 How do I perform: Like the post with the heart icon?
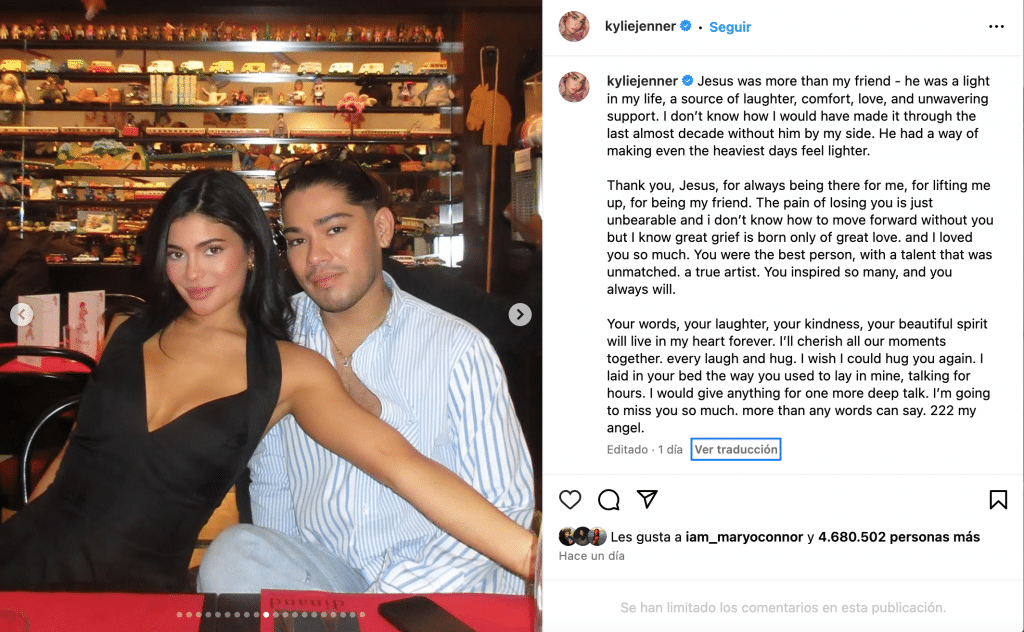tap(569, 499)
